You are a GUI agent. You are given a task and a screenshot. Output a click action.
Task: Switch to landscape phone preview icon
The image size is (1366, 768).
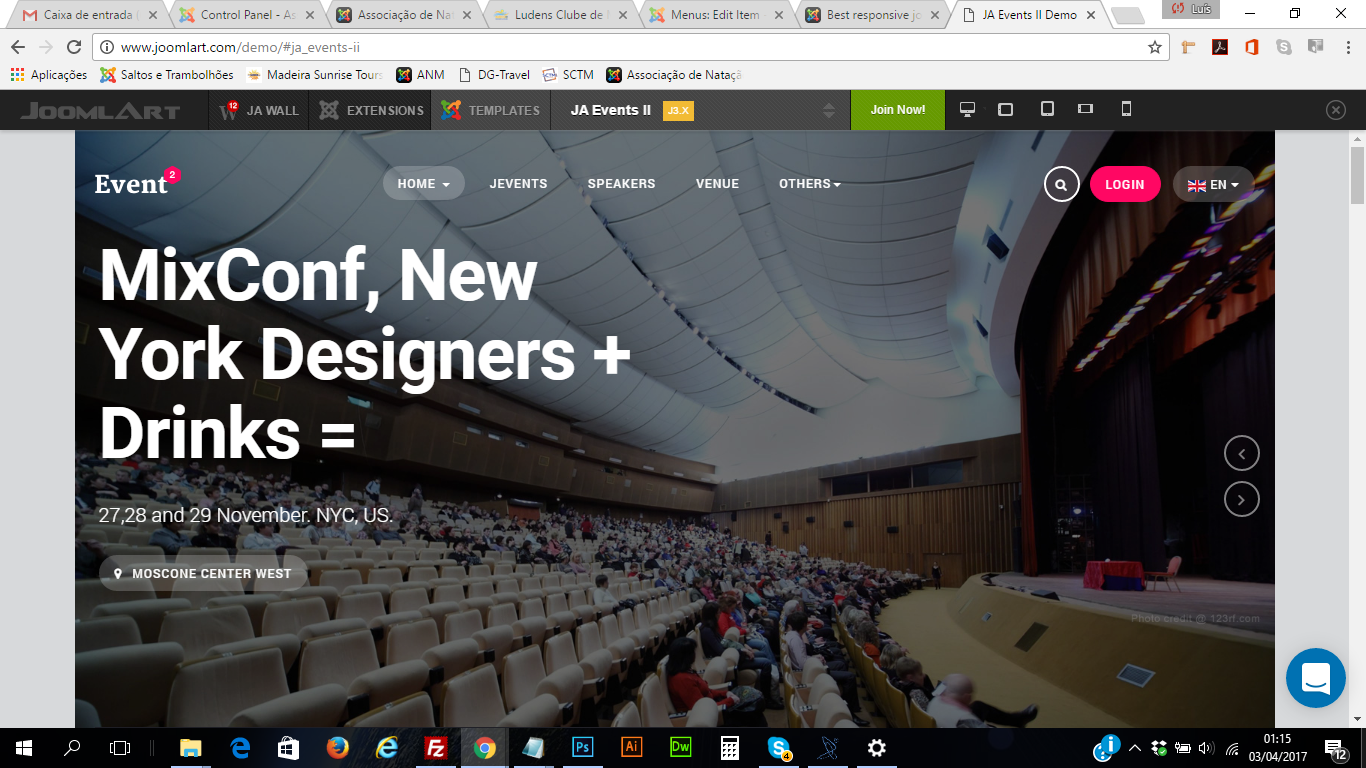[1086, 110]
